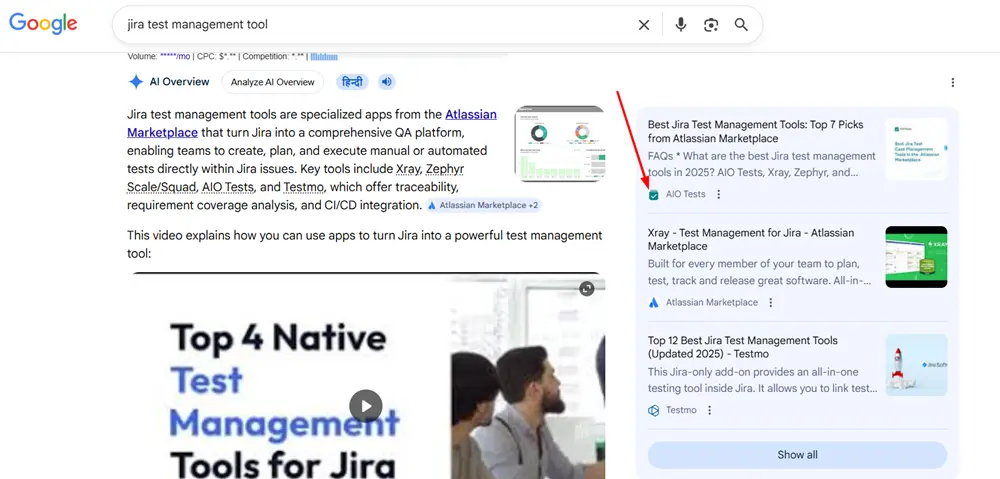Open Top 12 Best Jira Tools Testmo result

(x=745, y=347)
